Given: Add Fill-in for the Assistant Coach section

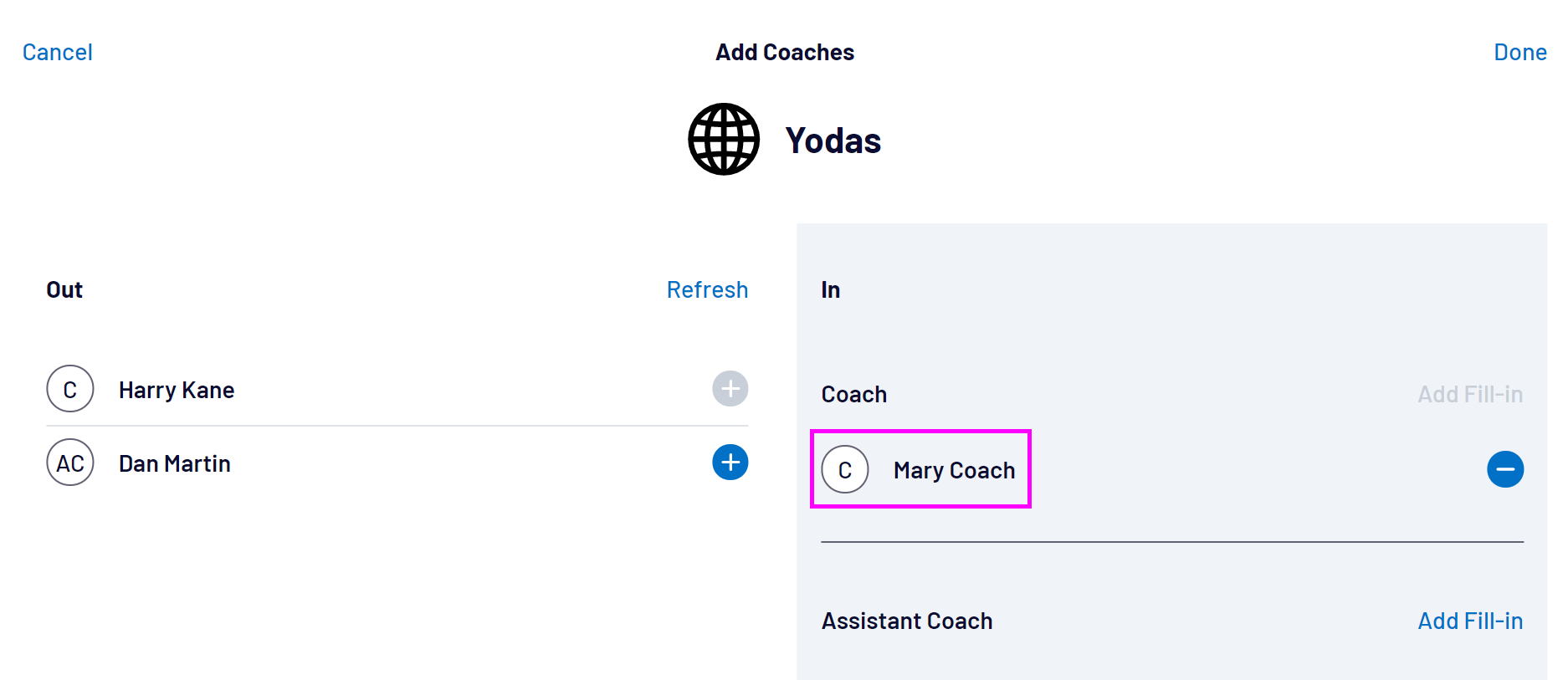Looking at the screenshot, I should (x=1469, y=621).
